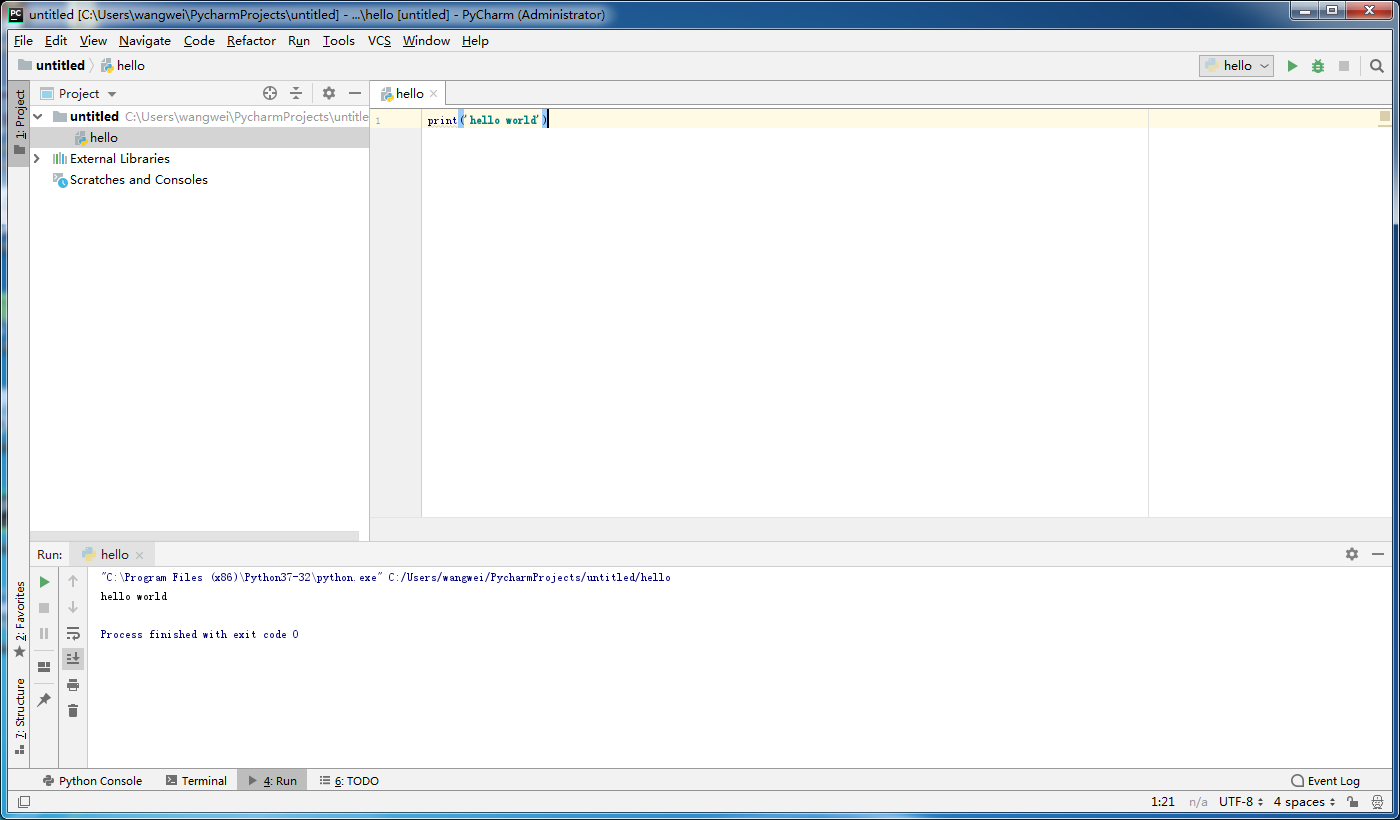
Task: Open the Edit menu
Action: coord(56,41)
